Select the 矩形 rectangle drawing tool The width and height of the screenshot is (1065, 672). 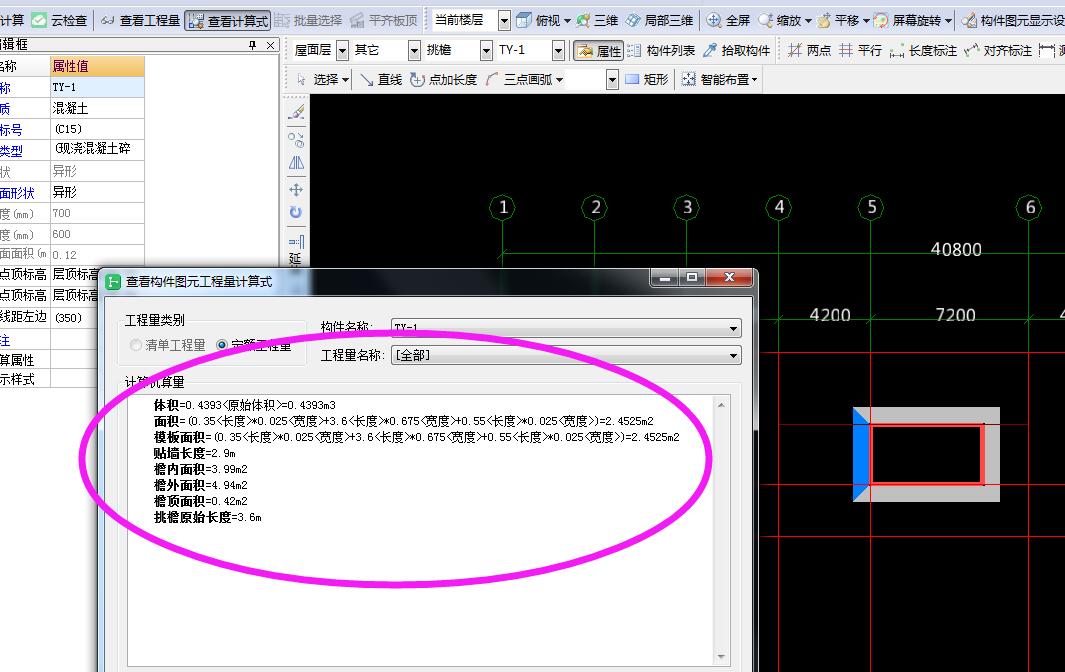pos(647,79)
